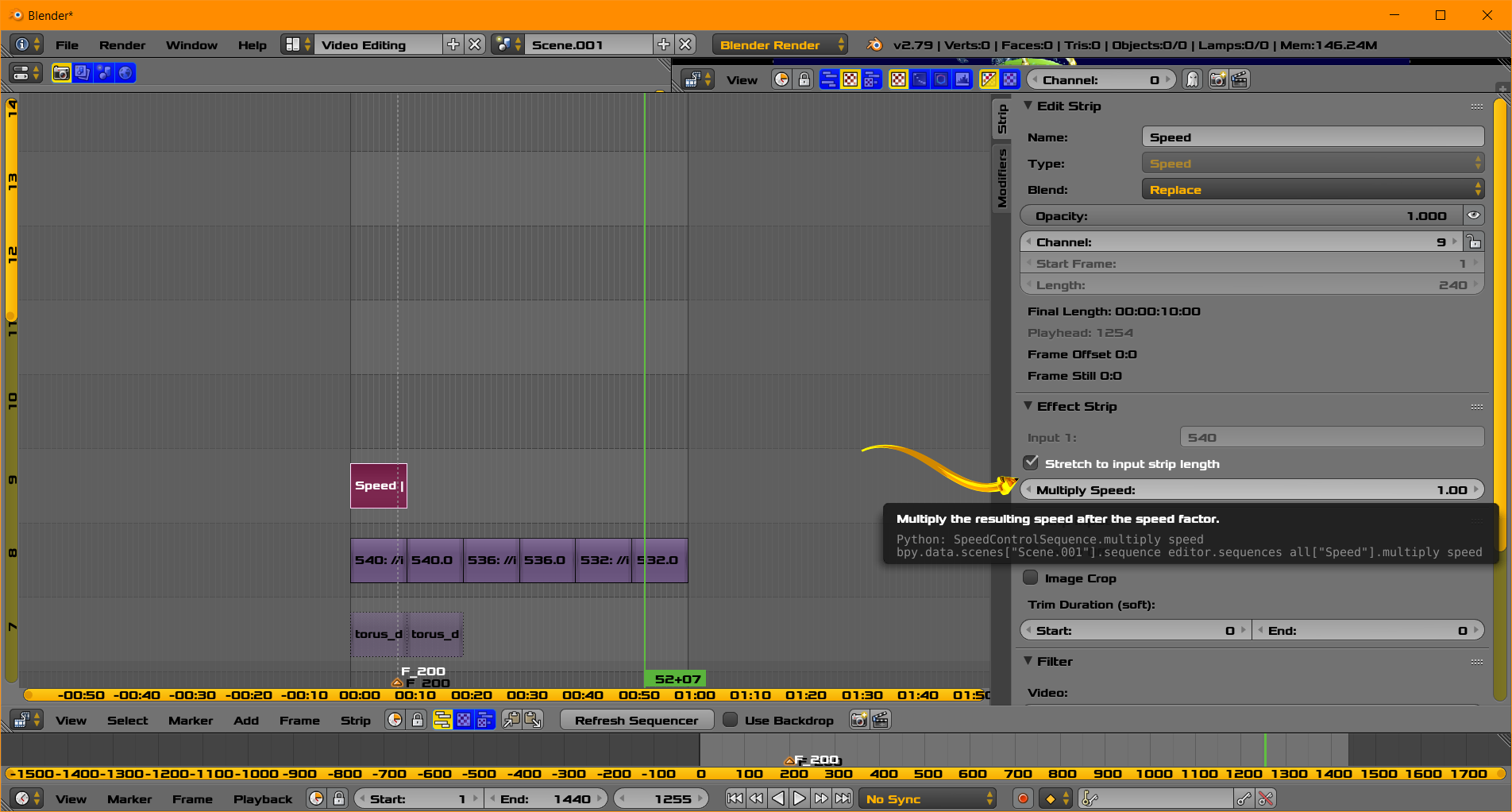This screenshot has width=1512, height=812.
Task: Play animation in reverse
Action: pos(778,798)
